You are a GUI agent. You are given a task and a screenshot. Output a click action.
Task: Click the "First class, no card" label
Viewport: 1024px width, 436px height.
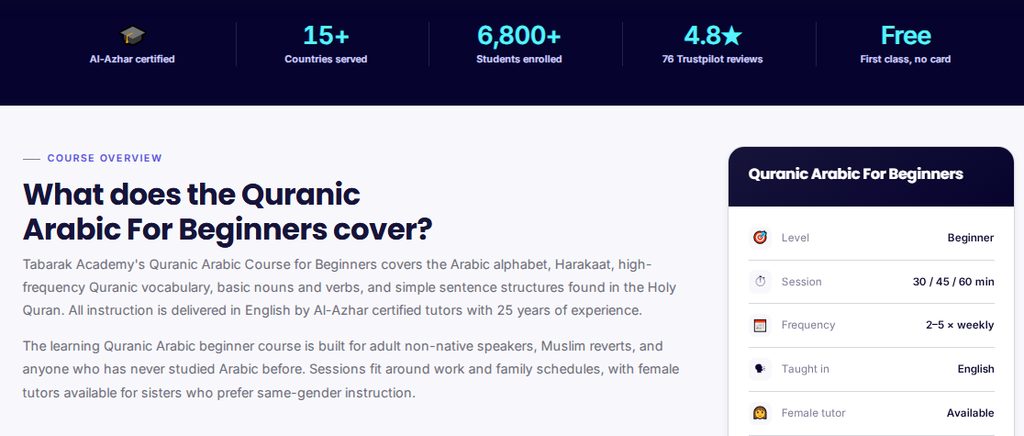click(906, 59)
